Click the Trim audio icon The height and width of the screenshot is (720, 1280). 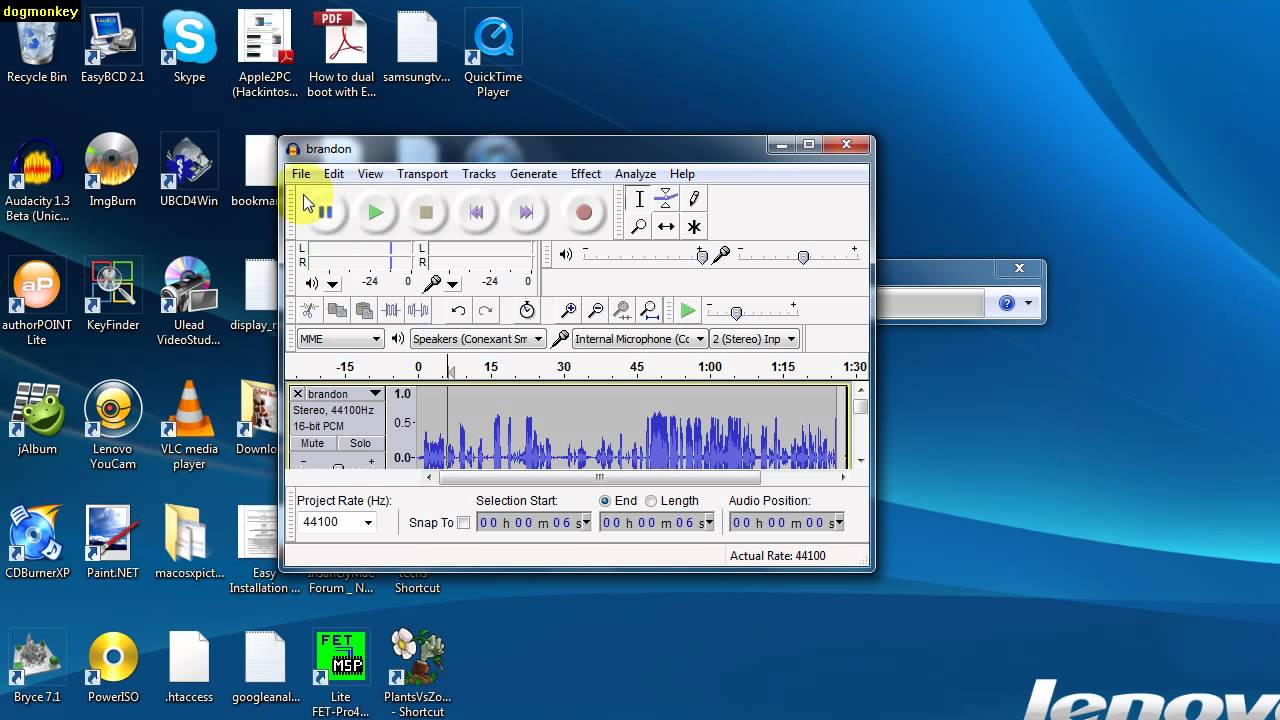click(391, 311)
